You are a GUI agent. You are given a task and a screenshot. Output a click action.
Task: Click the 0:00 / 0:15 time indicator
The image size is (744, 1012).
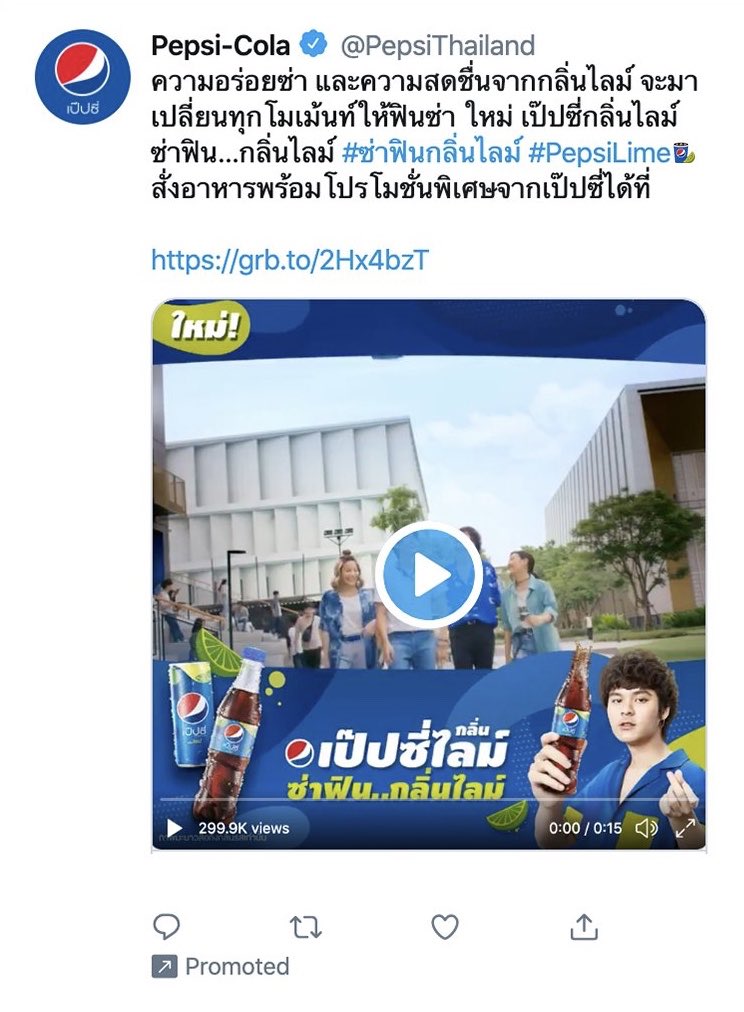pyautogui.click(x=585, y=827)
